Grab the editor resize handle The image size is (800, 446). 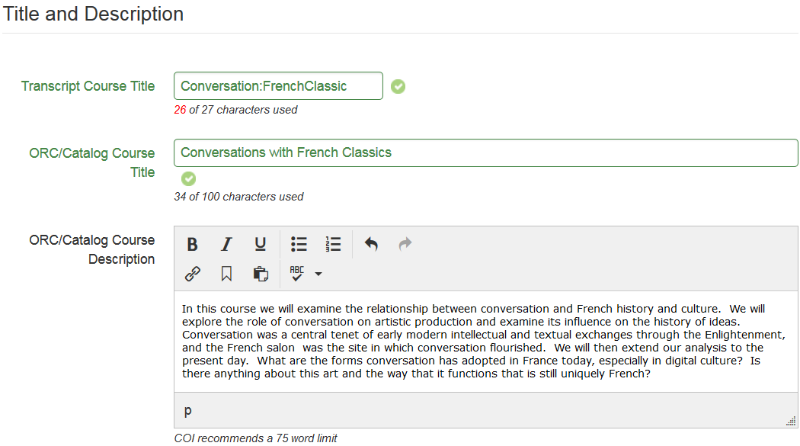point(791,420)
